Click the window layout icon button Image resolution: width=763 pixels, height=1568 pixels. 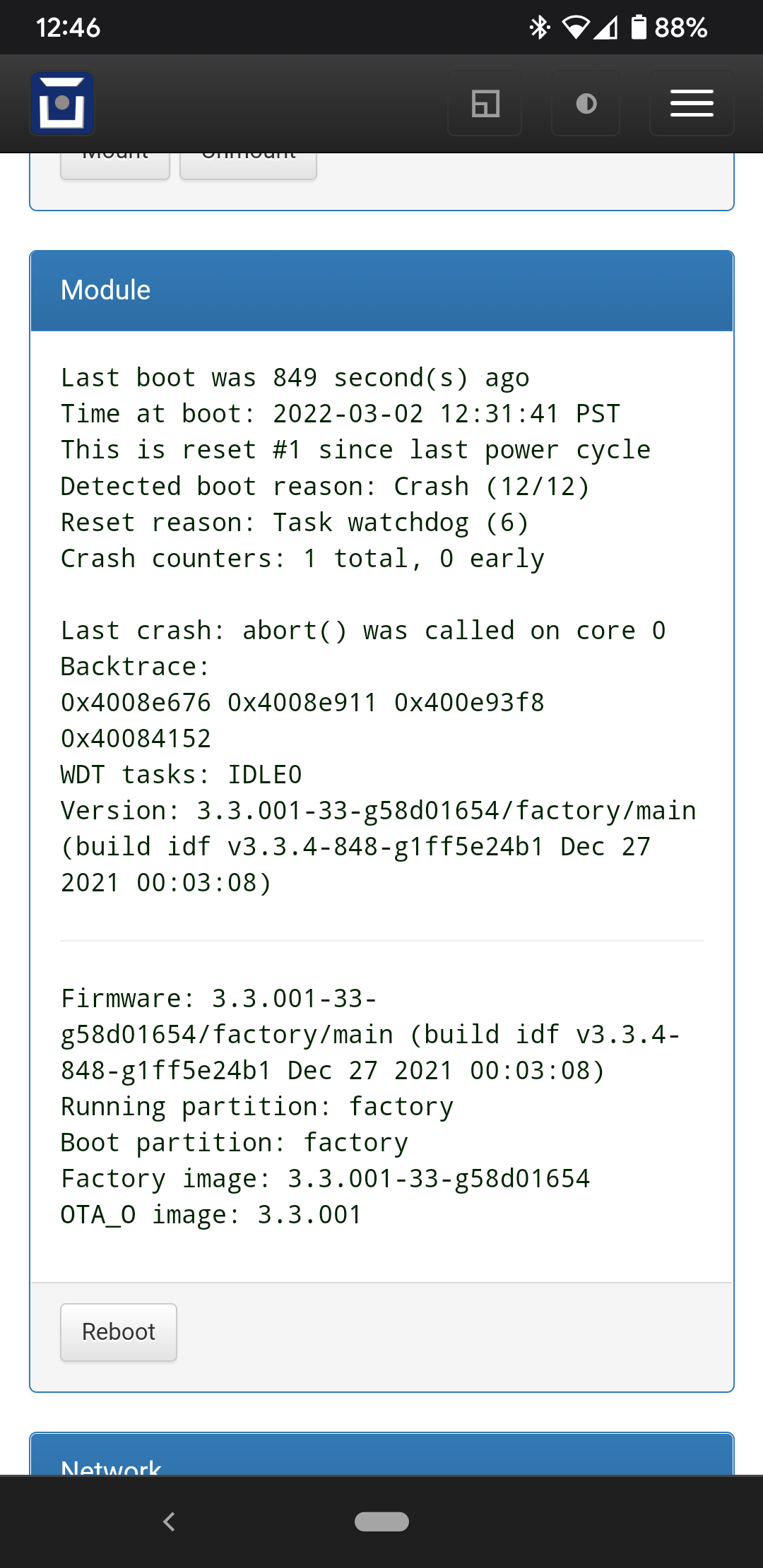point(485,104)
